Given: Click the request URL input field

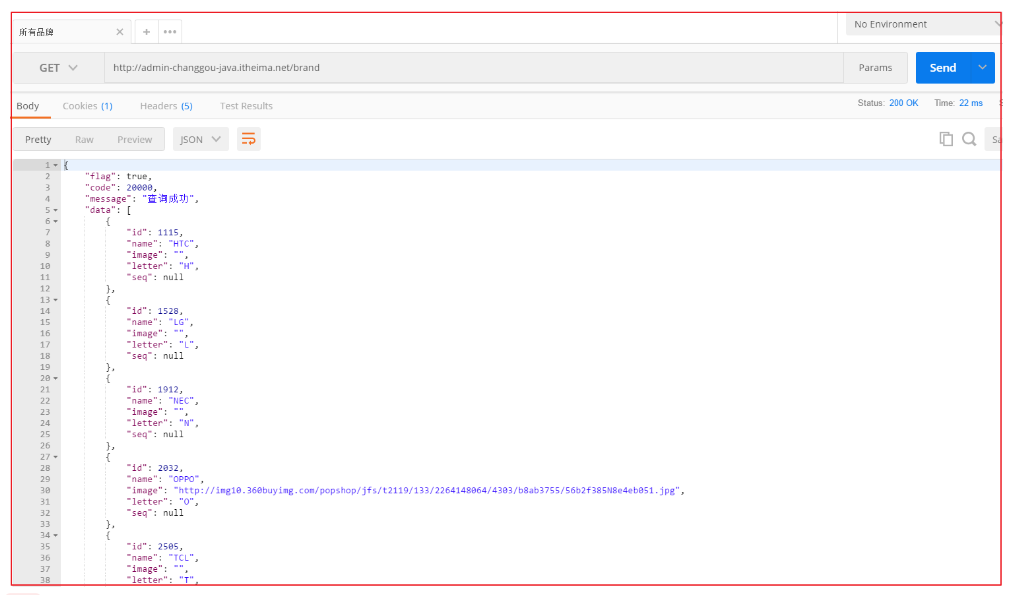Looking at the screenshot, I should click(474, 68).
